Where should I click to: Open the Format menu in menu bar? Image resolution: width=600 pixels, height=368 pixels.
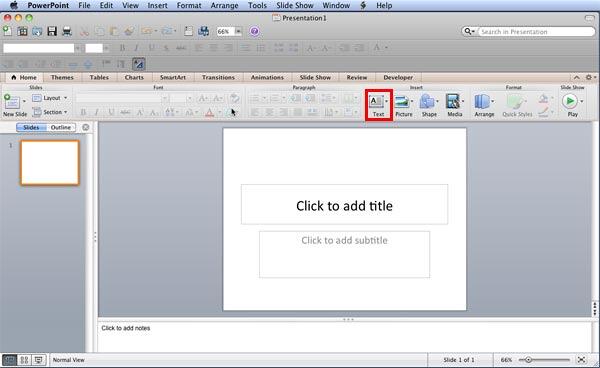189,5
